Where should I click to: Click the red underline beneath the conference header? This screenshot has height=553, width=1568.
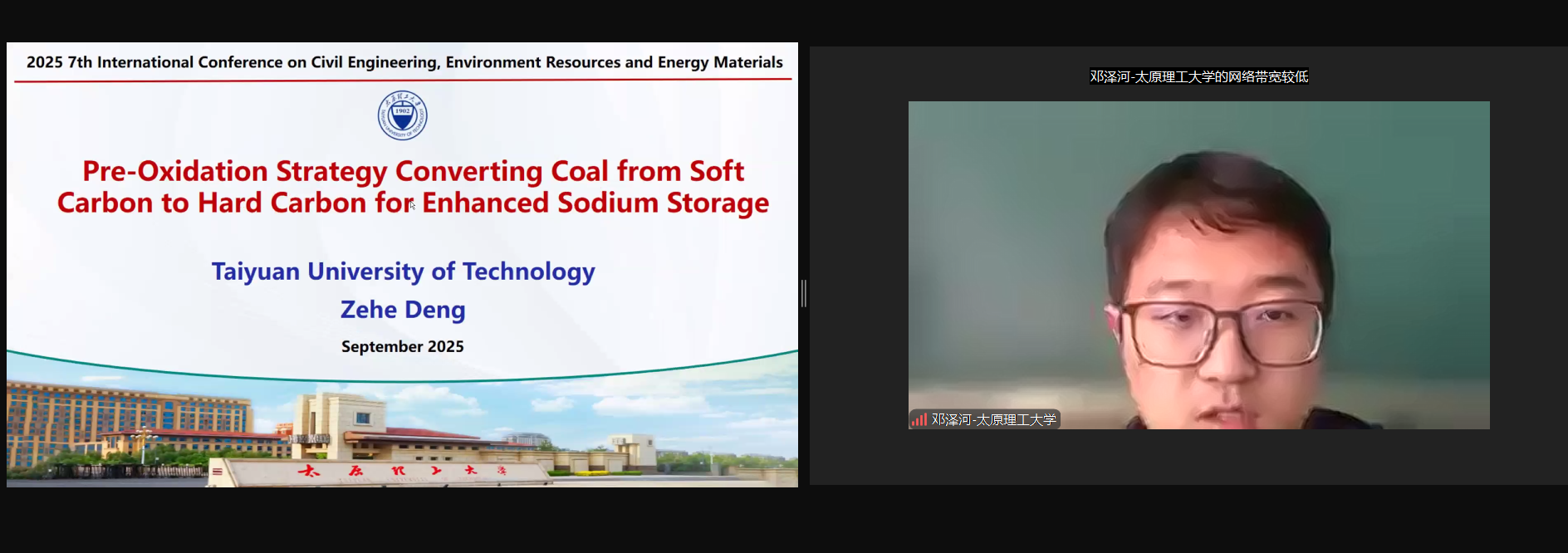pyautogui.click(x=403, y=81)
